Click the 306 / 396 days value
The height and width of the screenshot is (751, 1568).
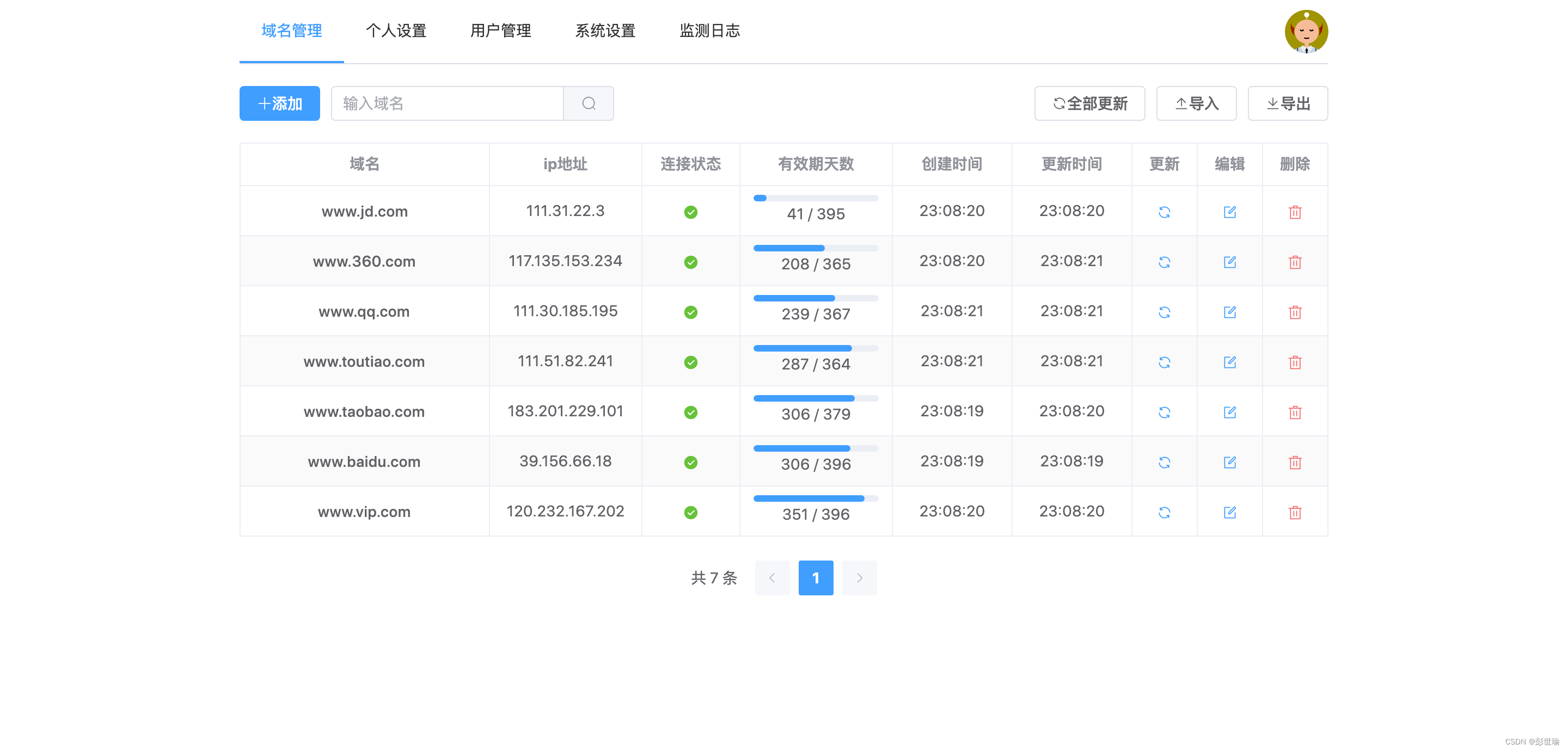coord(816,464)
